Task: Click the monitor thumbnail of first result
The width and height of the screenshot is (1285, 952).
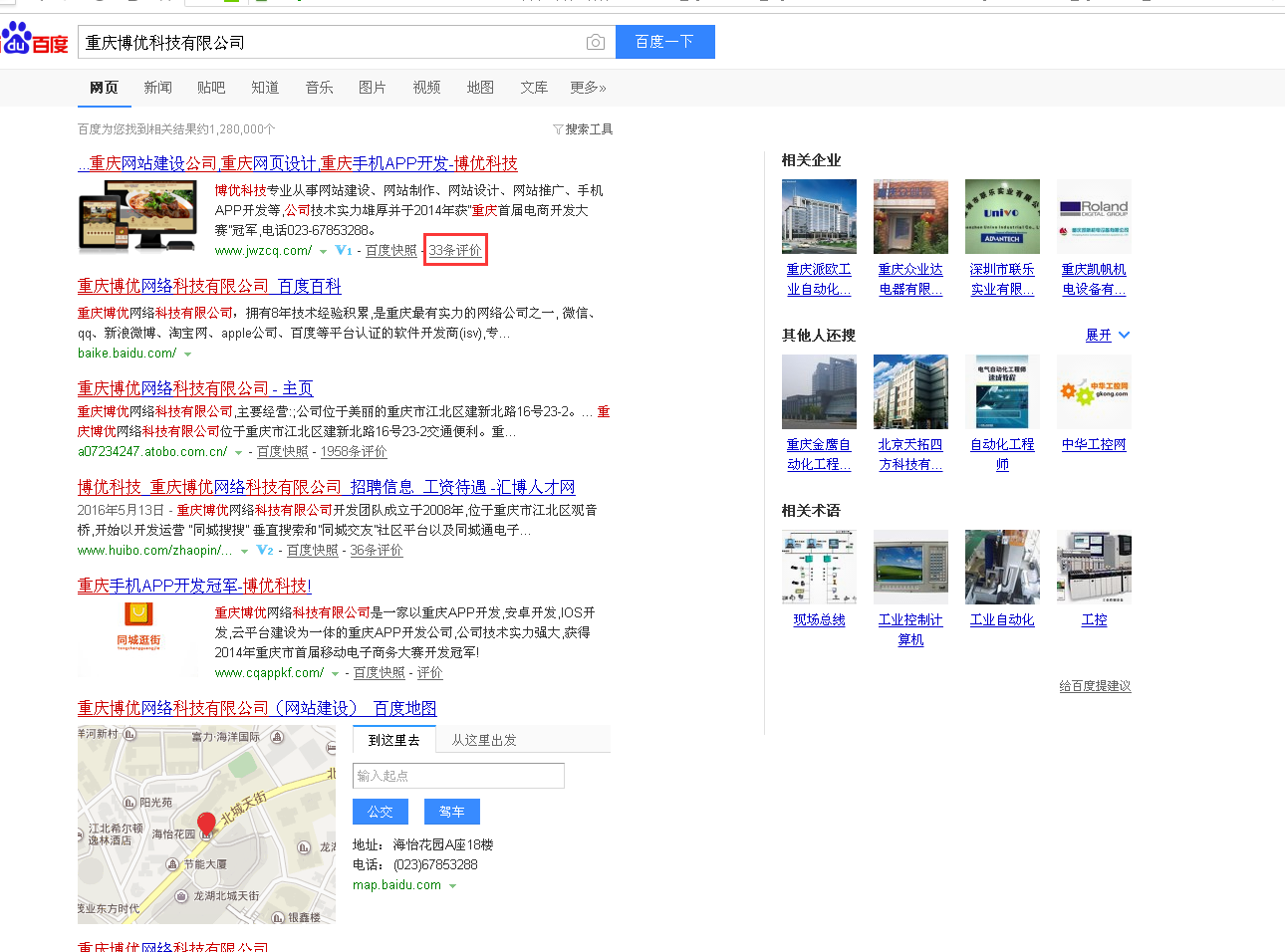Action: [138, 216]
